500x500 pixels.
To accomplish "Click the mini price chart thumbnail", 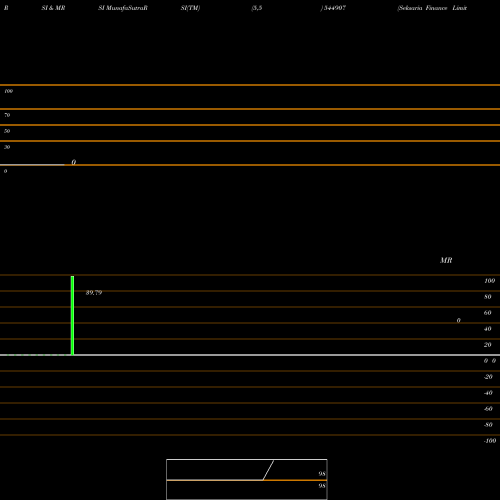I will (247, 479).
